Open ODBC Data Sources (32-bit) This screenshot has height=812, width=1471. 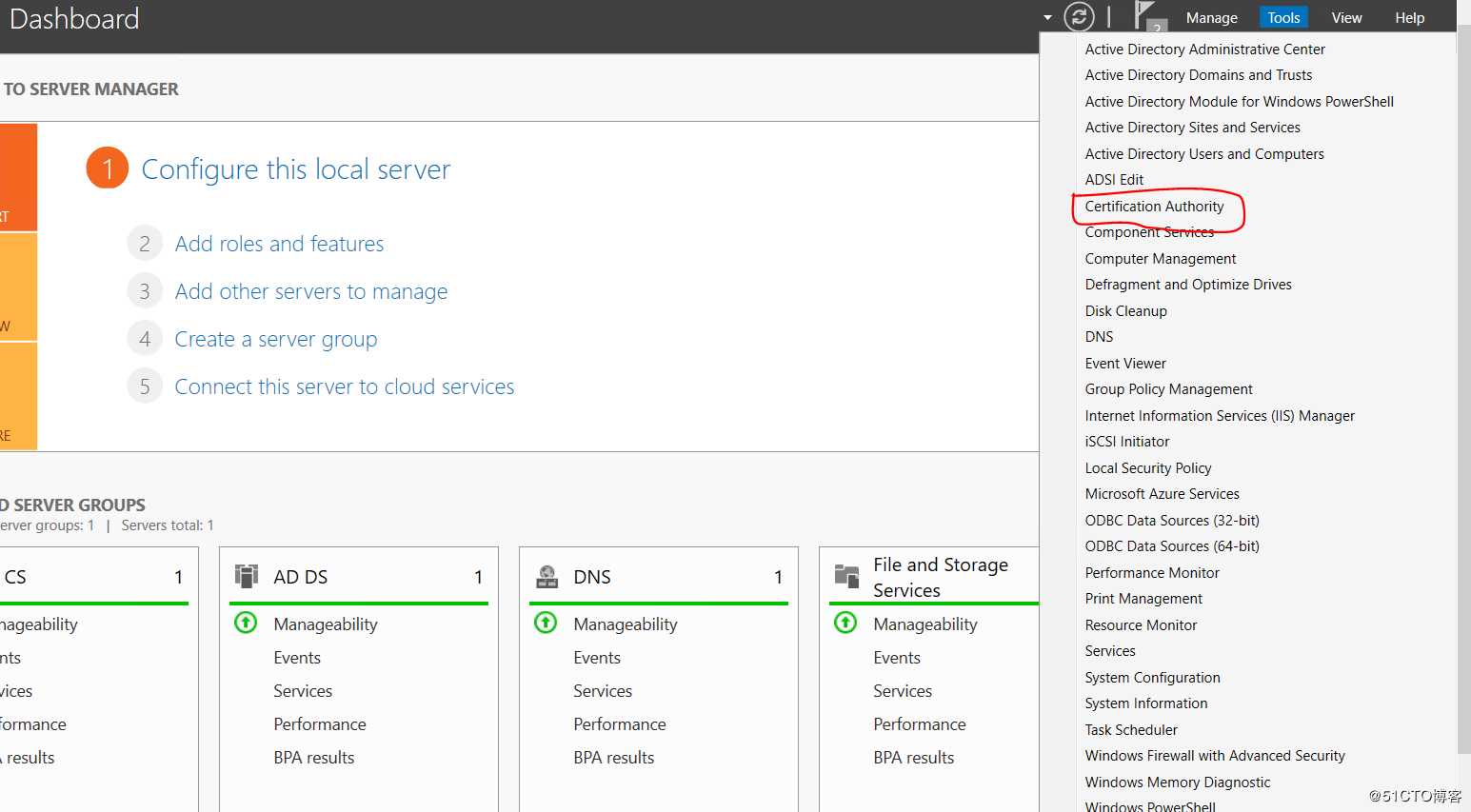point(1172,521)
